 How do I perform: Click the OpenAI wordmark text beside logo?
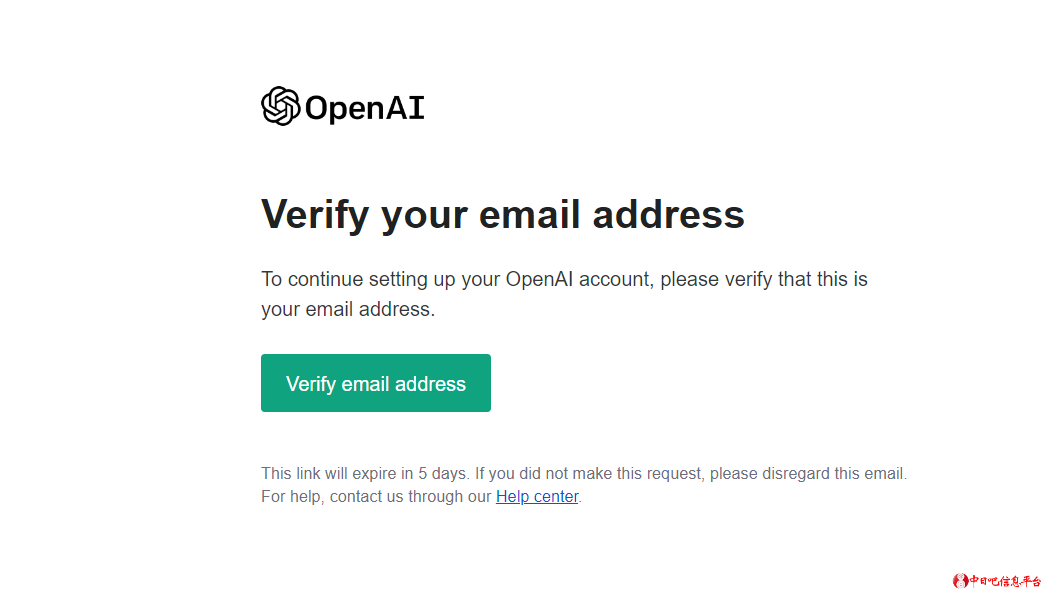[x=364, y=108]
